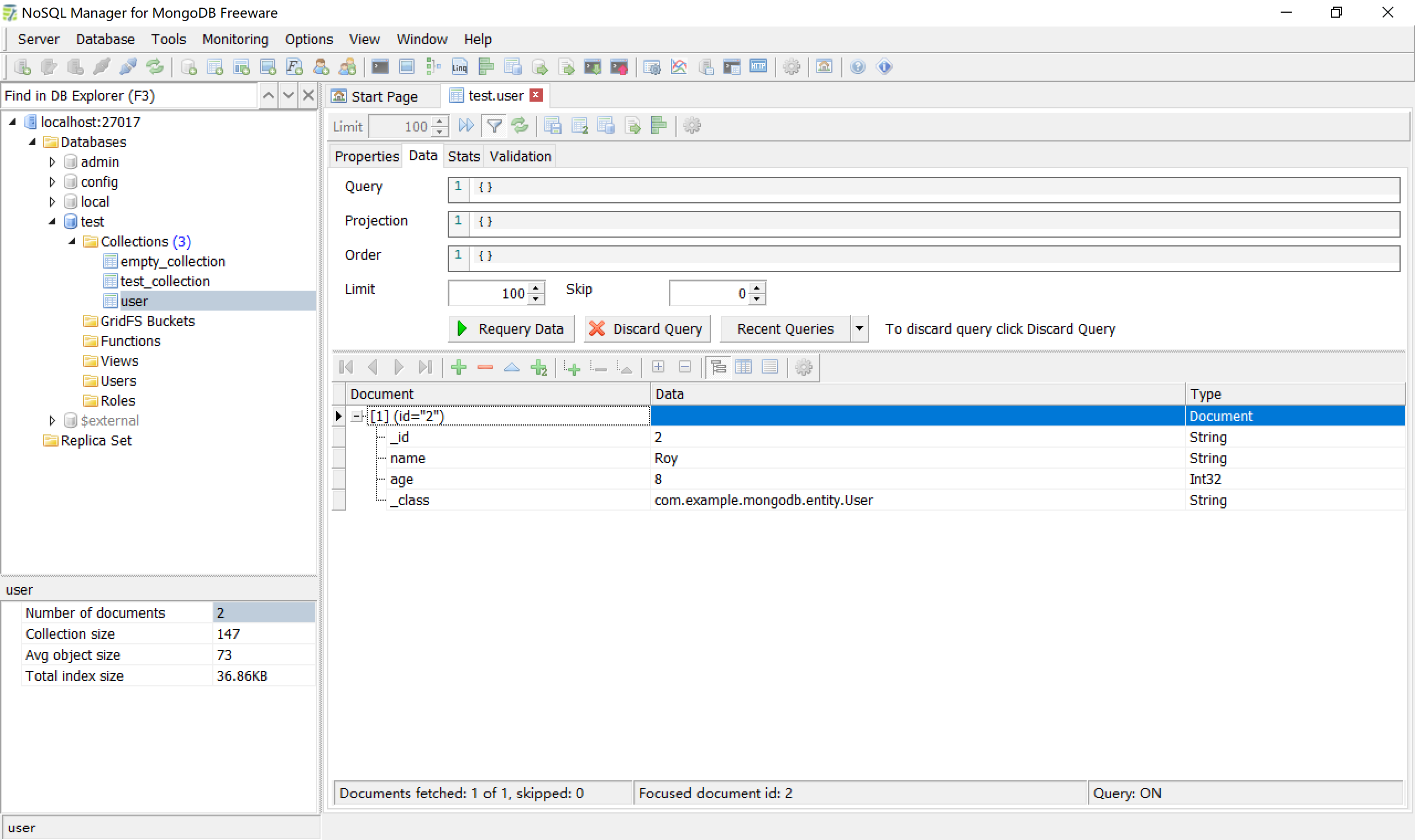Increase the Skip value with up arrow
This screenshot has height=840, width=1415.
[x=757, y=288]
